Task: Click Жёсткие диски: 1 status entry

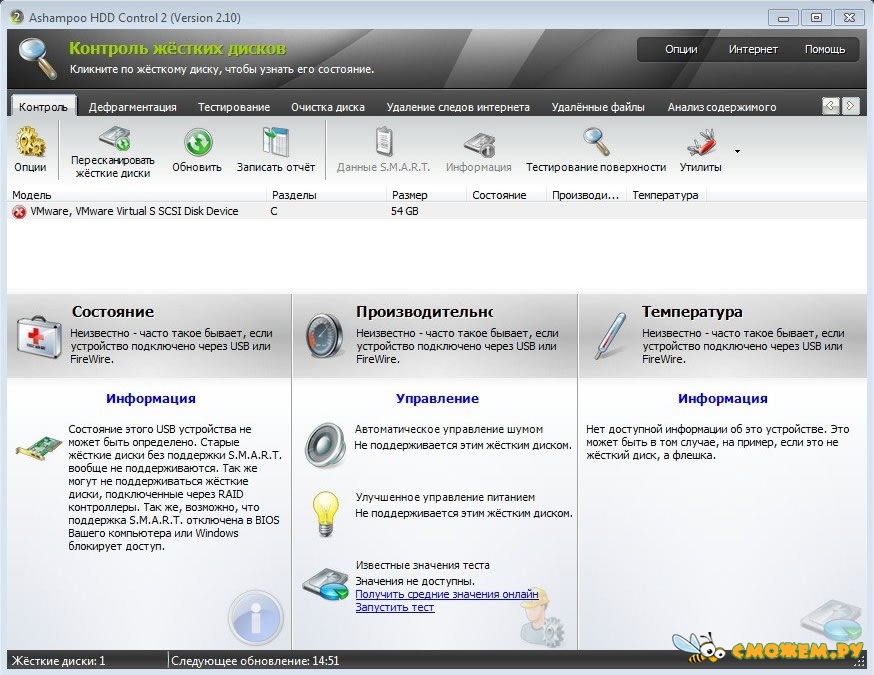Action: 59,661
